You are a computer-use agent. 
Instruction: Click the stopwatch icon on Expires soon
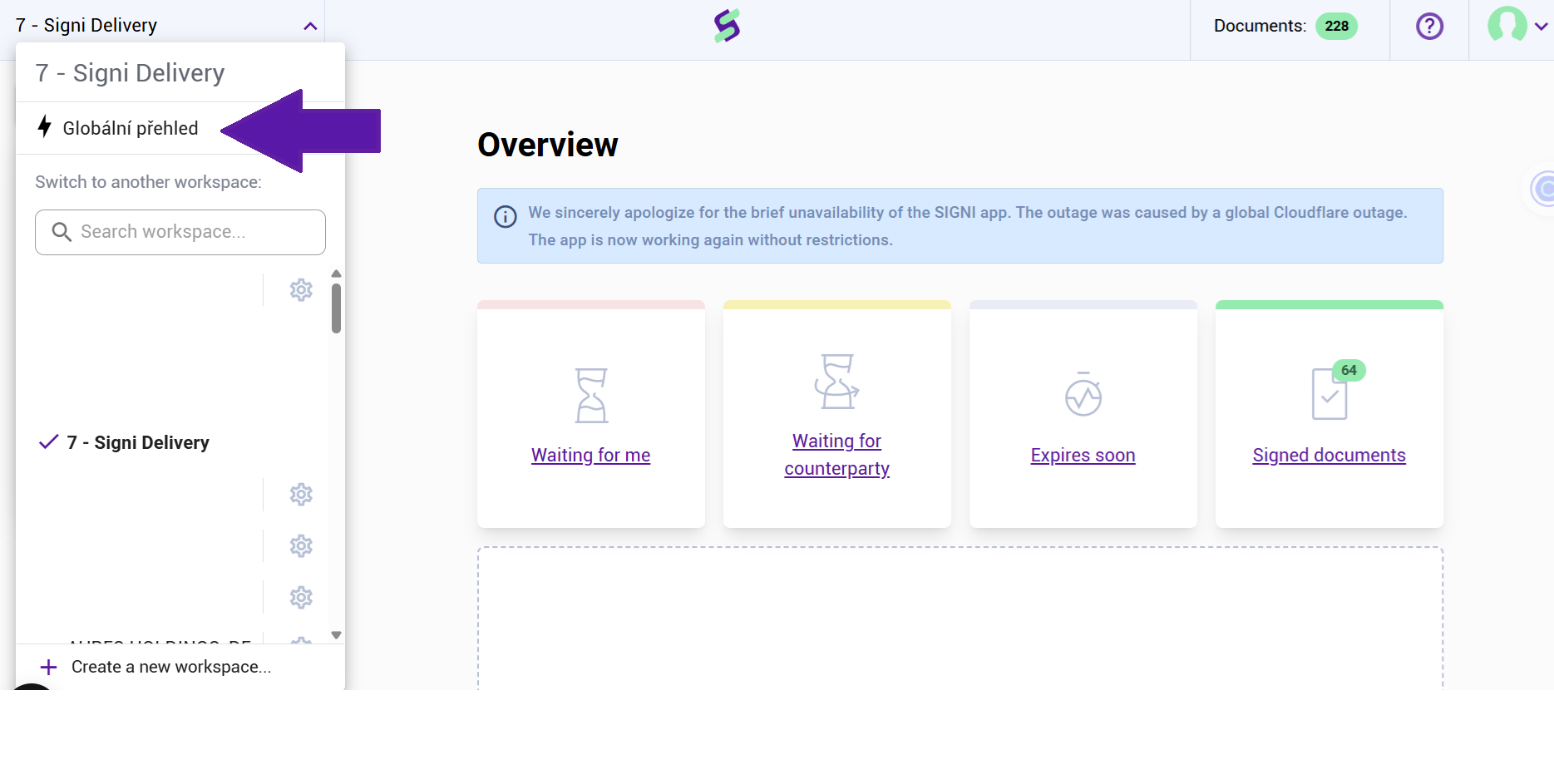pos(1083,394)
